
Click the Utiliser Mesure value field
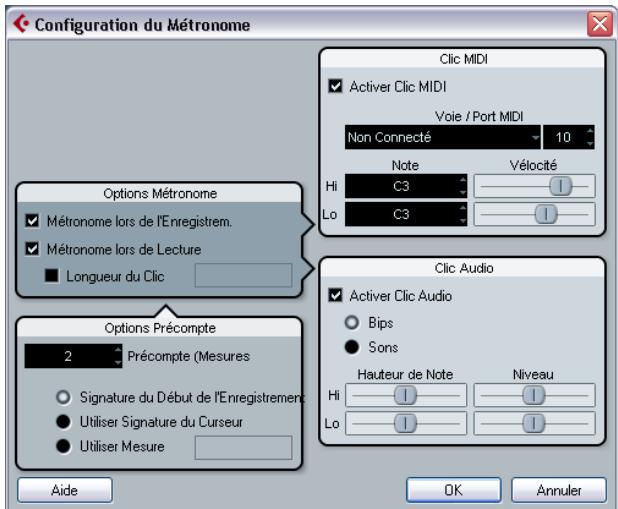click(x=243, y=447)
